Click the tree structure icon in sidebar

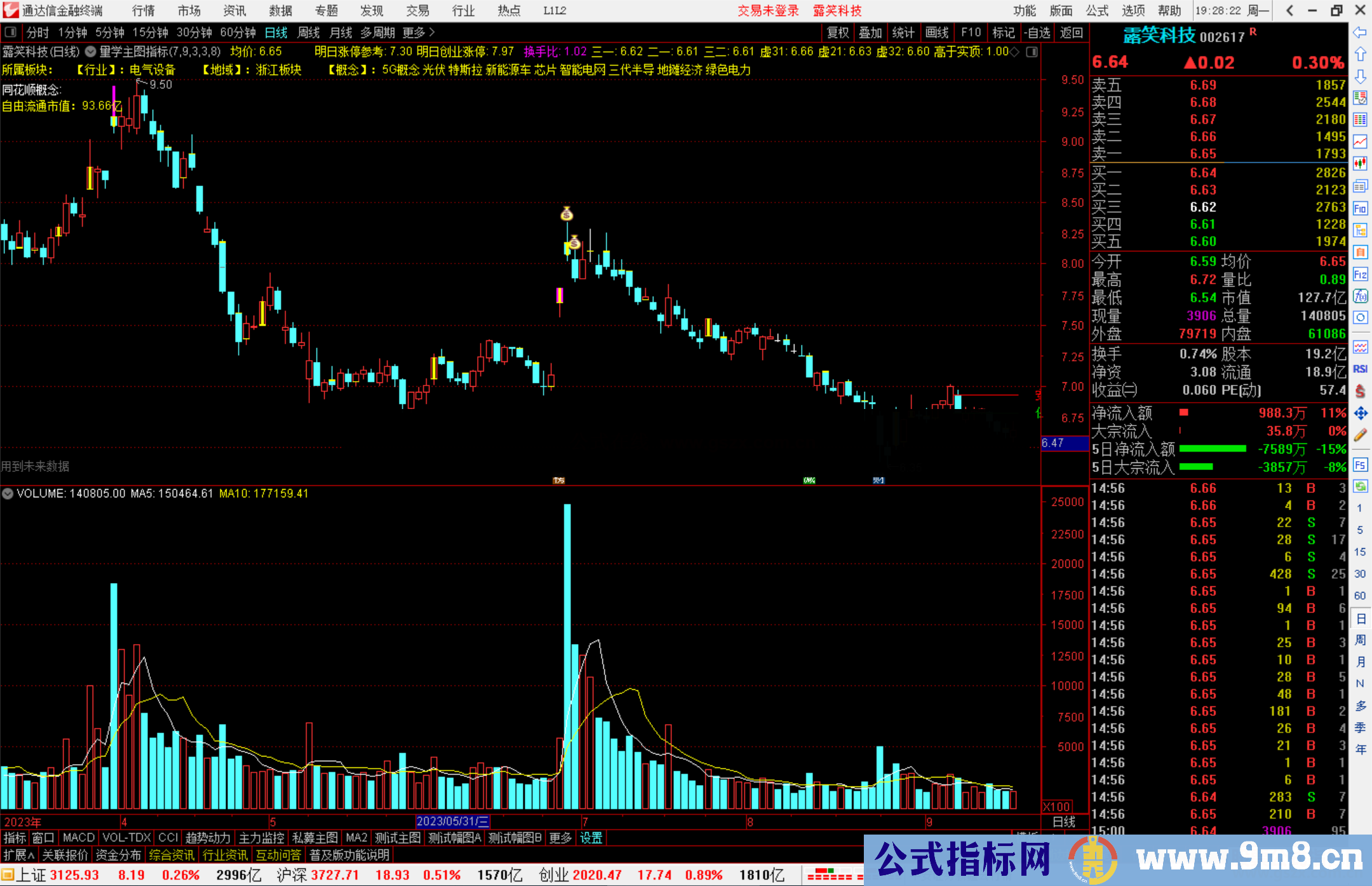pyautogui.click(x=1360, y=231)
